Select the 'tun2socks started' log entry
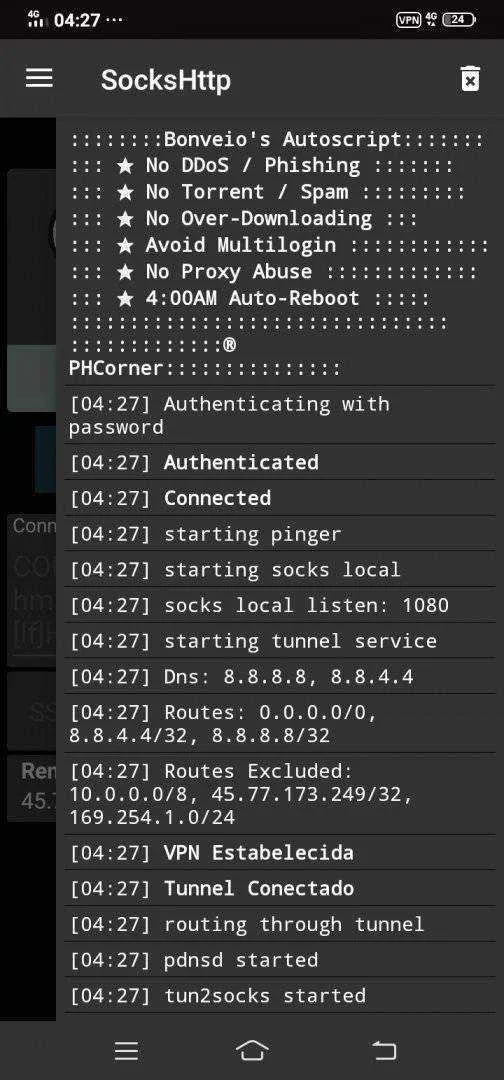 click(280, 995)
